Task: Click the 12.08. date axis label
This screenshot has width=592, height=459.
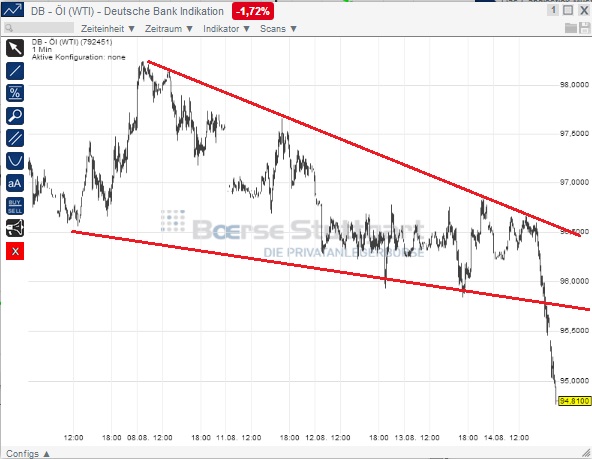Action: pos(316,438)
